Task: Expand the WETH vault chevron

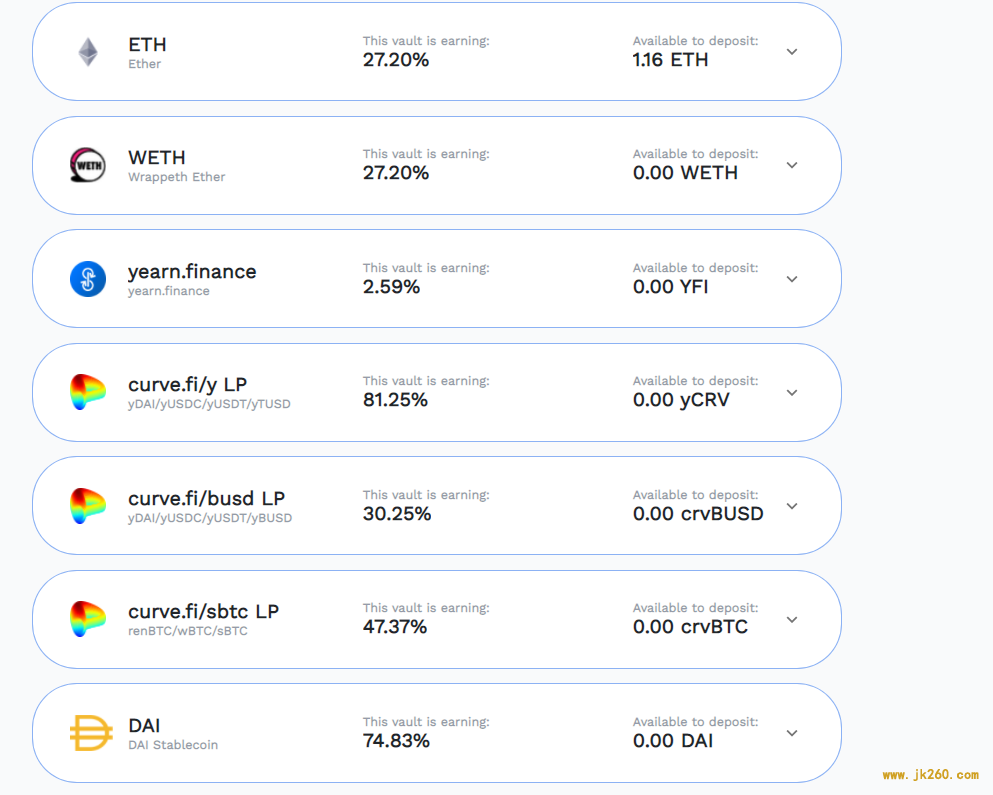Action: tap(792, 165)
